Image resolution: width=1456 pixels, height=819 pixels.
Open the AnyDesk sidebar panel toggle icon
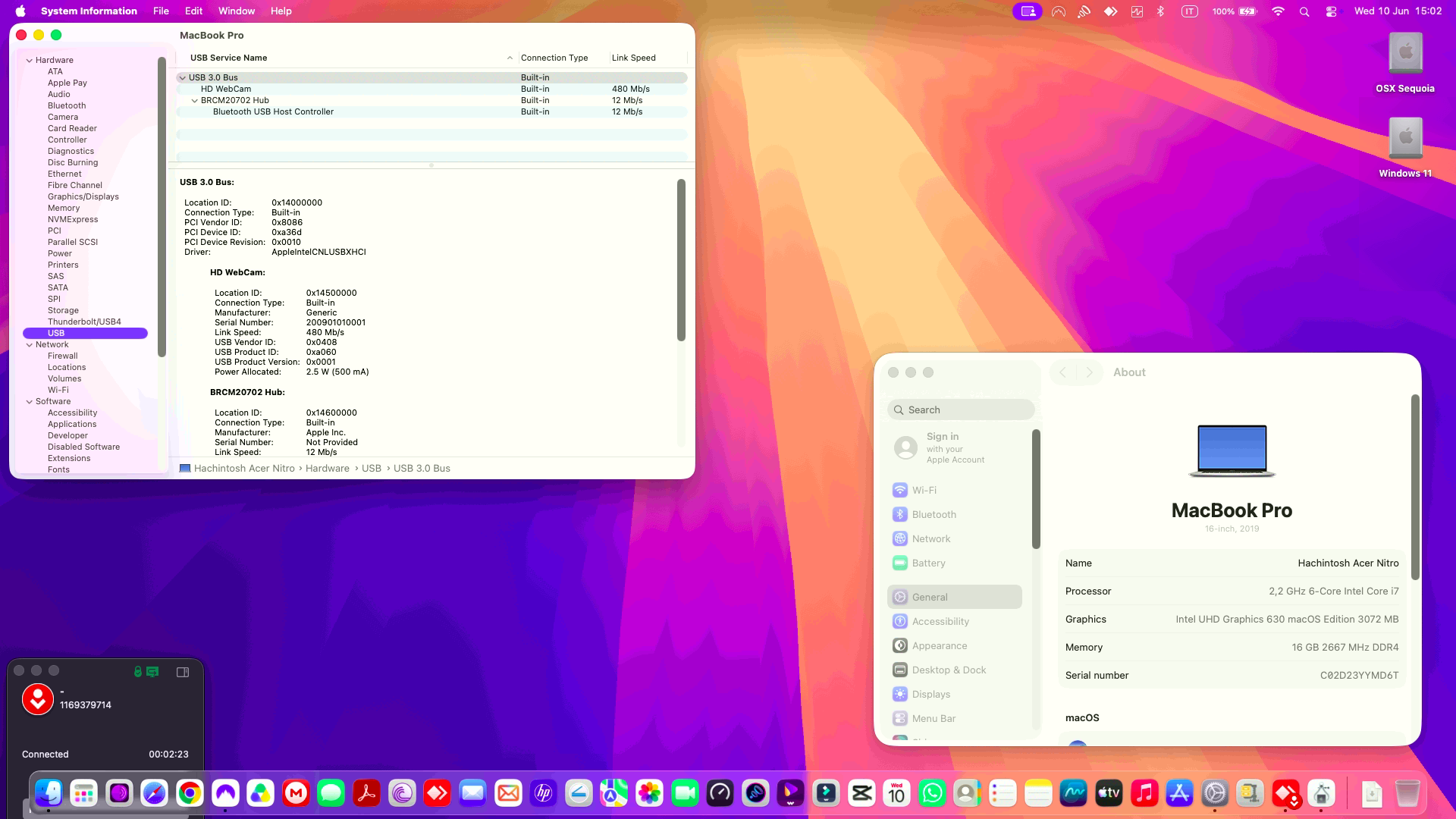[x=183, y=672]
